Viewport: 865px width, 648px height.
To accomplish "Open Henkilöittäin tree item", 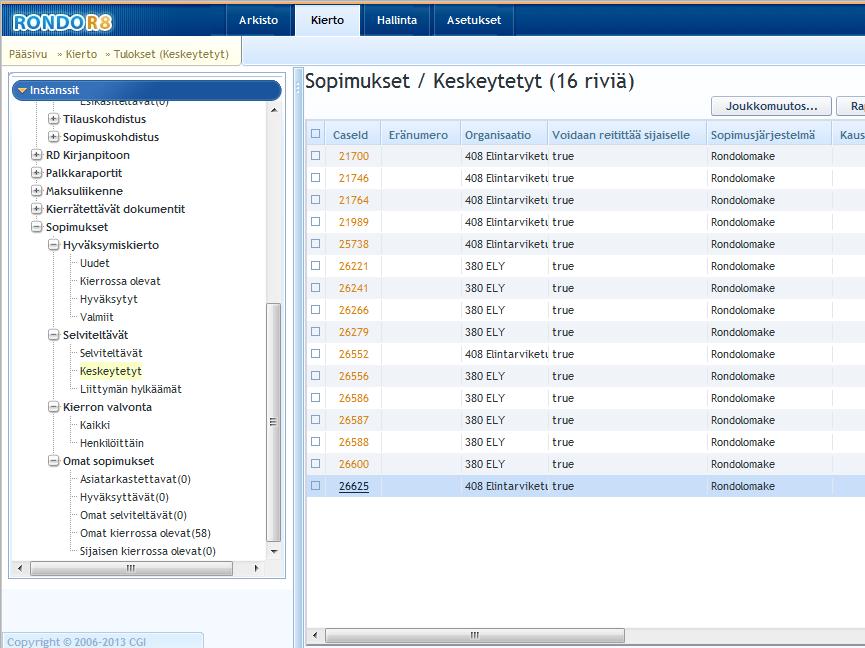I will point(112,443).
